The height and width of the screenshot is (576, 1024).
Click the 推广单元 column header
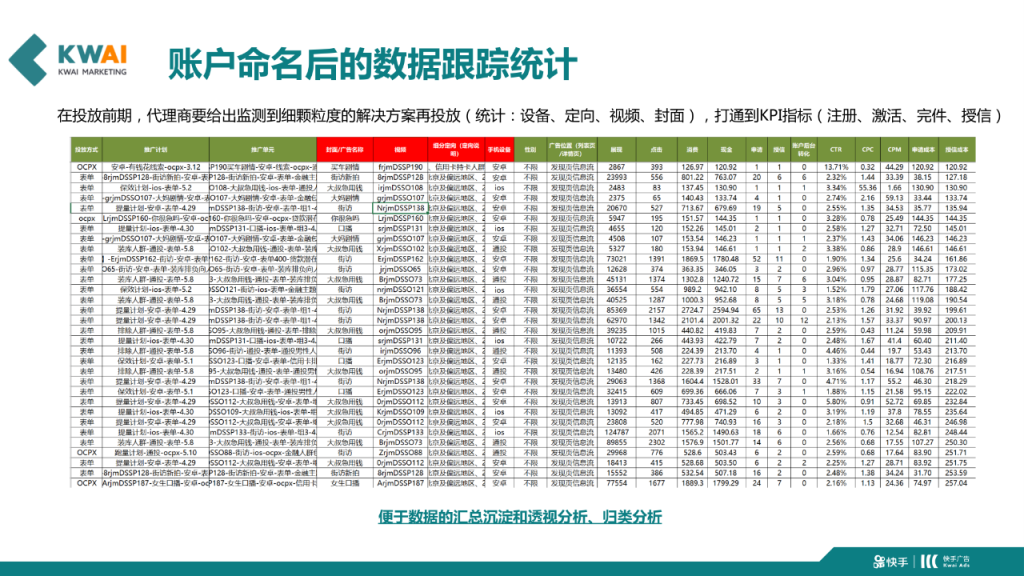click(263, 150)
